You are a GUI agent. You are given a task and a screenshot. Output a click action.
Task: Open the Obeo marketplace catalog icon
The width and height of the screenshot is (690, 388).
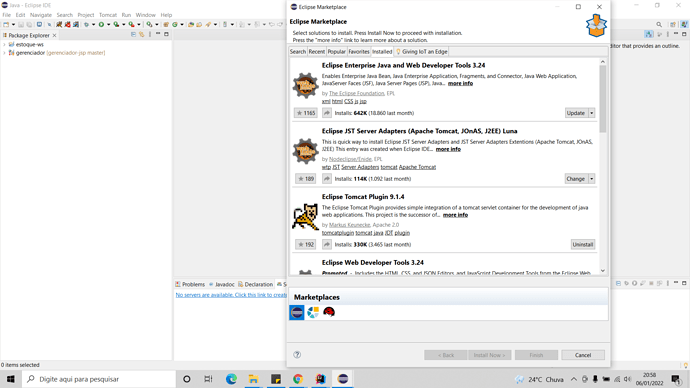tap(313, 312)
